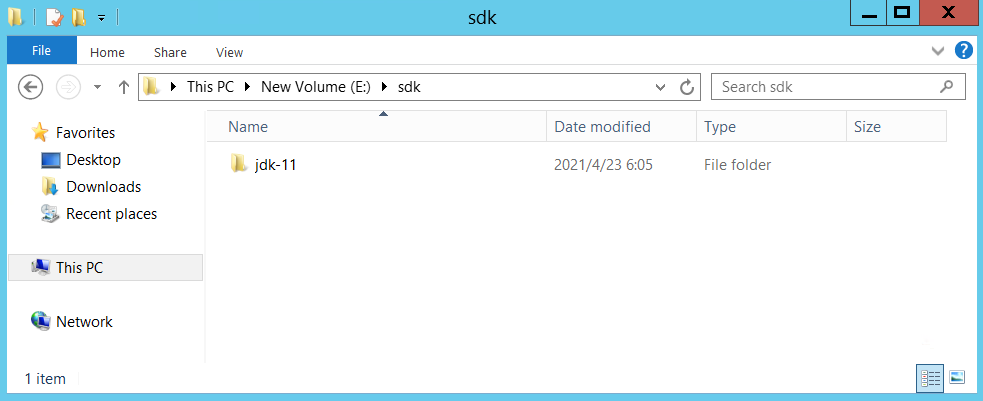Screen dimensions: 983x401
Task: Select This PC in navigation pane
Action: [x=79, y=268]
